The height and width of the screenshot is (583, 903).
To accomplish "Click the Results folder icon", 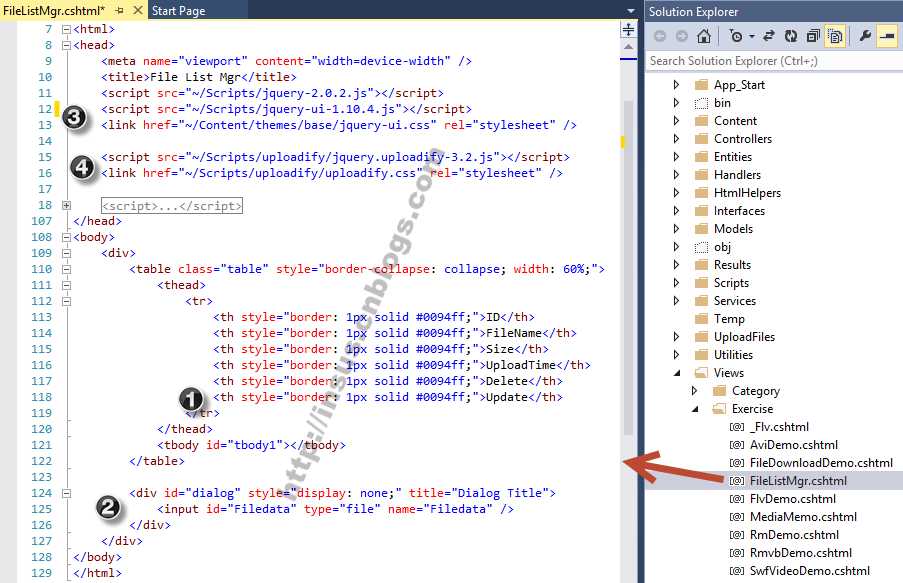I will point(701,265).
